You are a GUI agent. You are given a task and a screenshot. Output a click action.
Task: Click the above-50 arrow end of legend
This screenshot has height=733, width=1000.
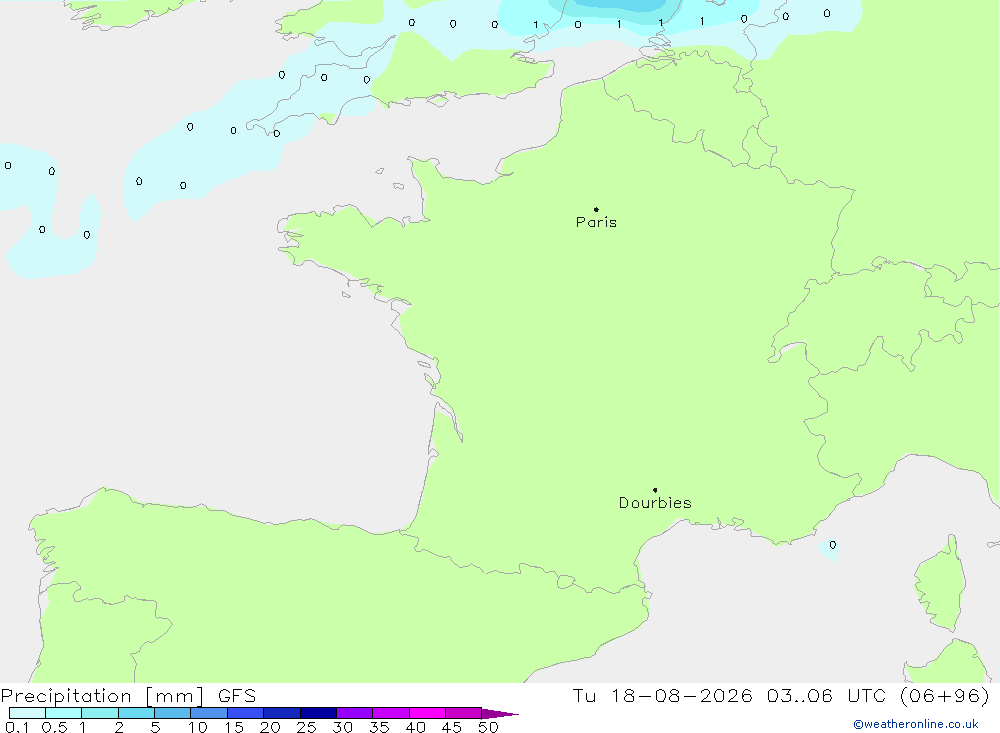[499, 714]
